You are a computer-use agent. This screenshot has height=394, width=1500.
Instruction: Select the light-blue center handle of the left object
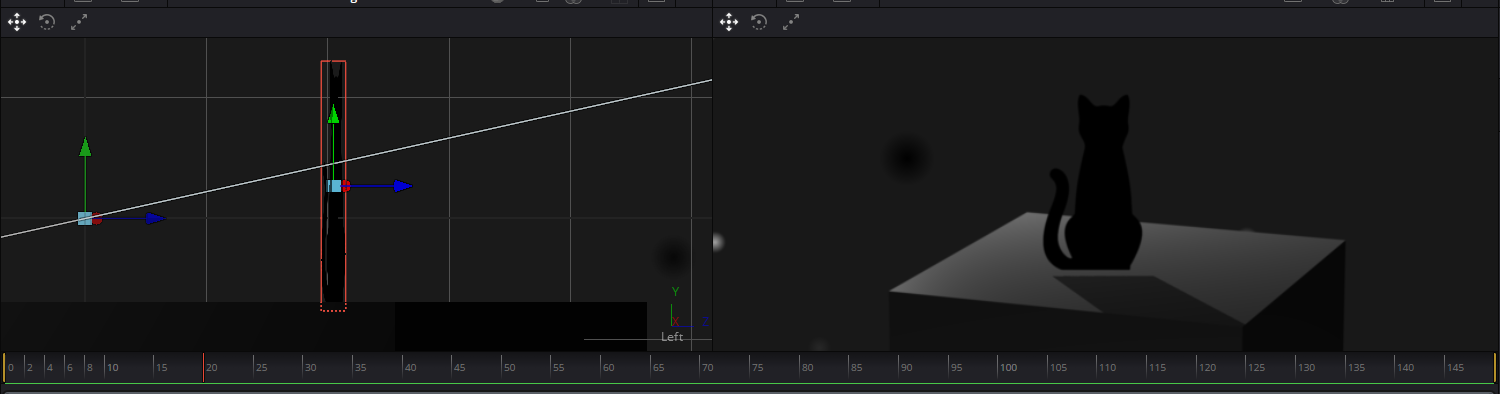(85, 218)
